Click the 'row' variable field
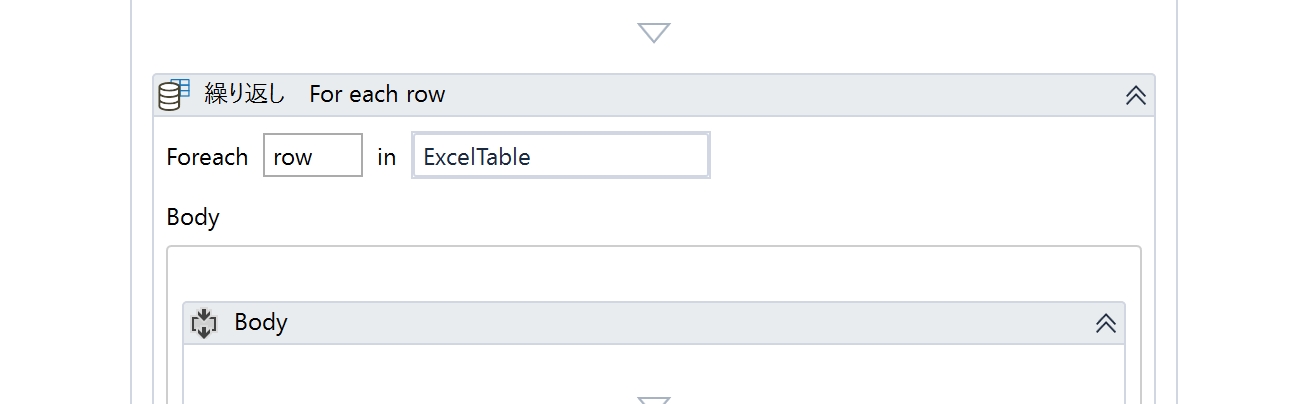This screenshot has width=1315, height=404. [313, 156]
